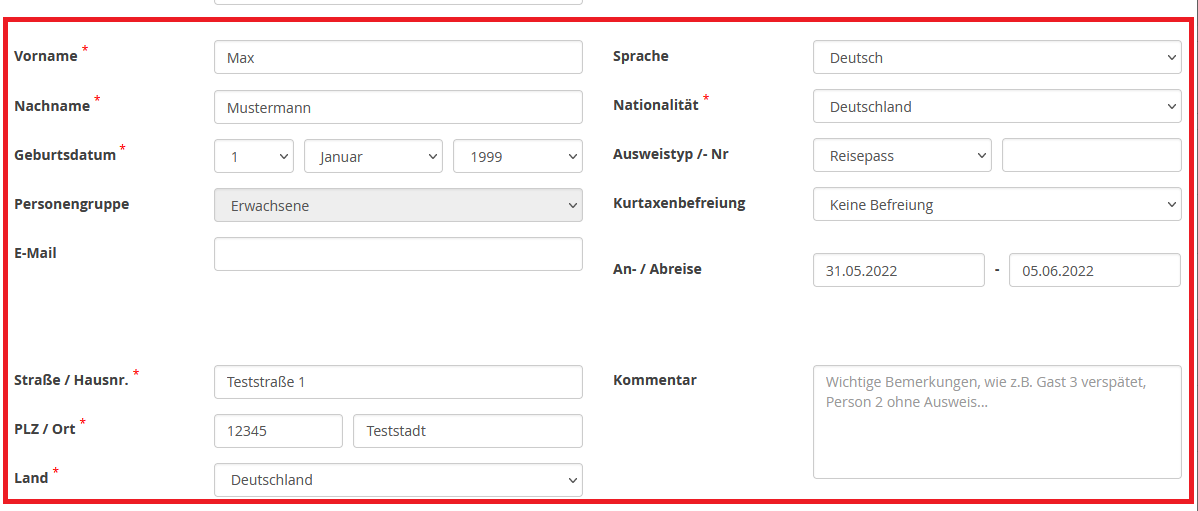Click the Nachname field containing Mustermann

(398, 107)
